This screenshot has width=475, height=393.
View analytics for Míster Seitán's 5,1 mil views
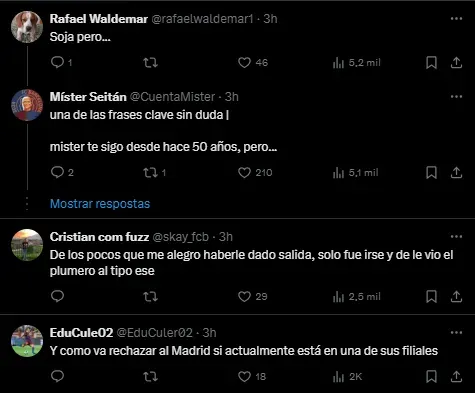(355, 173)
